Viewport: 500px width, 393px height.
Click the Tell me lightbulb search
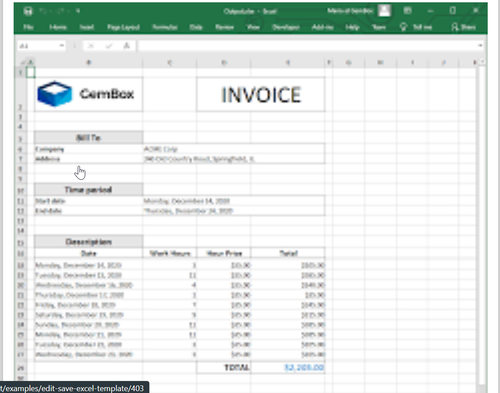[x=416, y=27]
